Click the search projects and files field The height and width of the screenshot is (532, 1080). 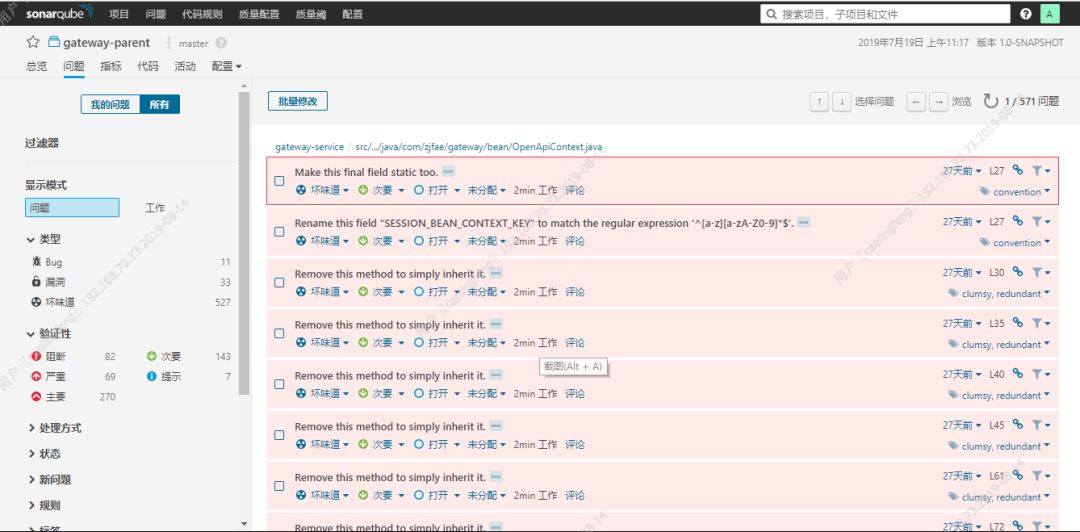coord(886,14)
